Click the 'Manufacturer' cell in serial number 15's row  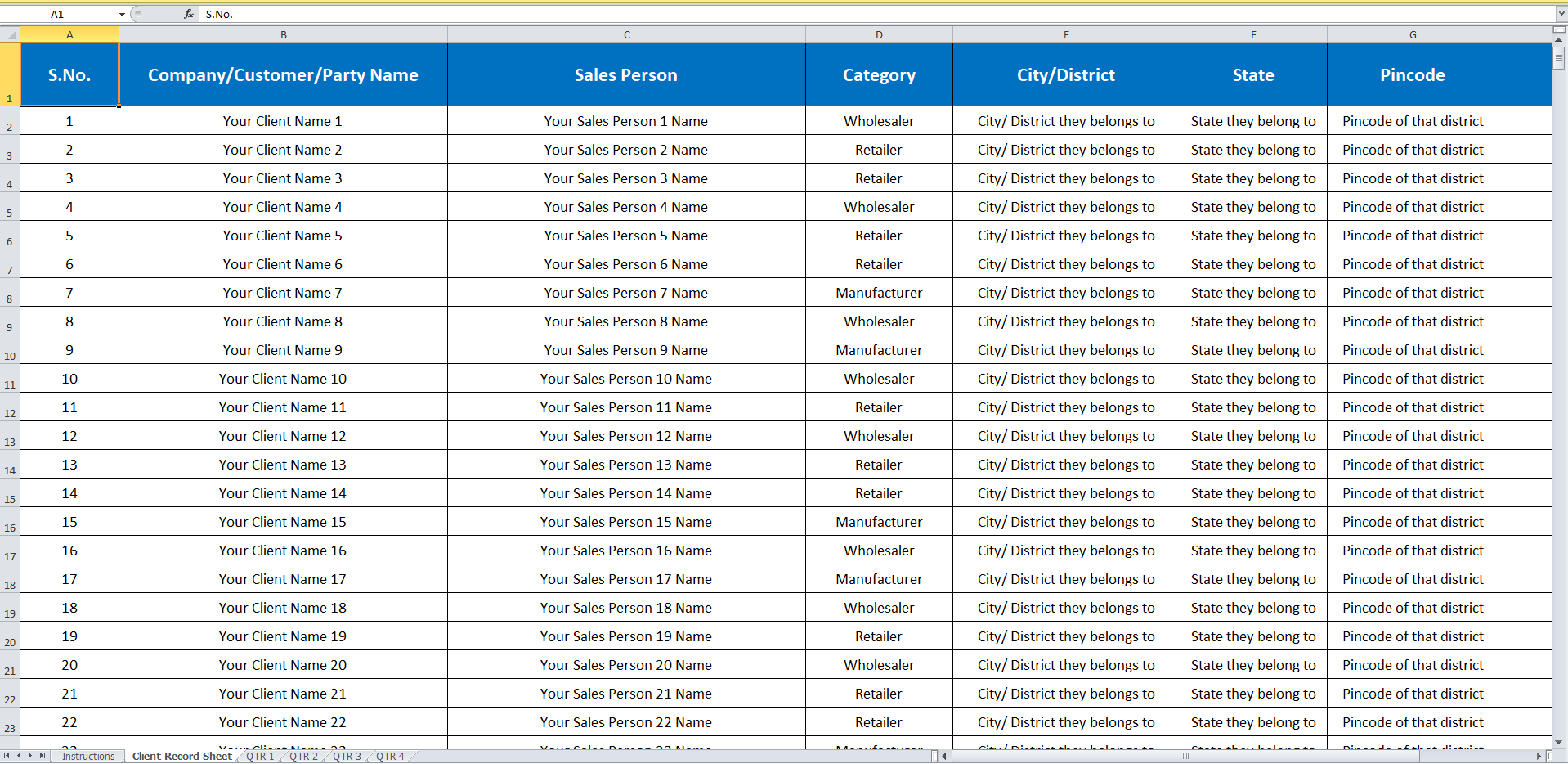(x=880, y=522)
